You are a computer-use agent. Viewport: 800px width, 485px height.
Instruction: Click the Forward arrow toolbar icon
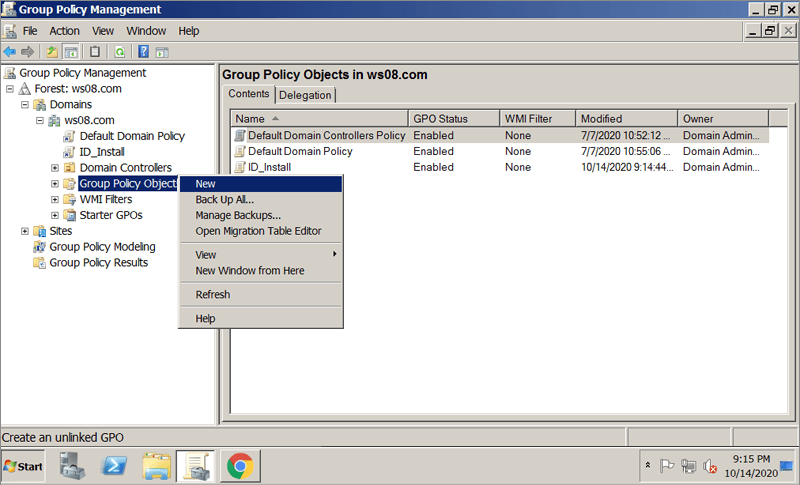pyautogui.click(x=28, y=52)
